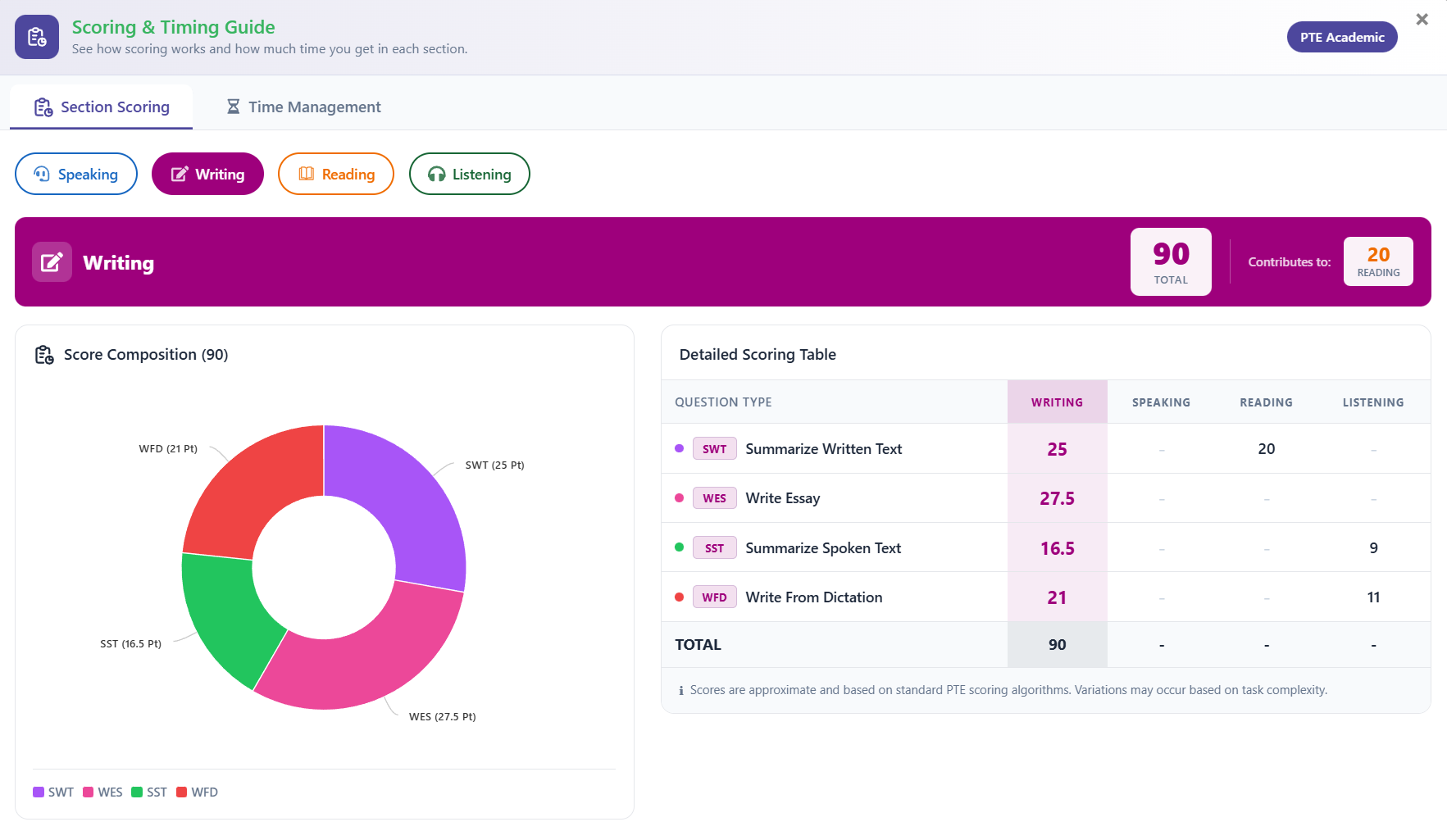Viewport: 1447px width, 840px height.
Task: Click the hourglass icon on Time Management
Action: 234,107
